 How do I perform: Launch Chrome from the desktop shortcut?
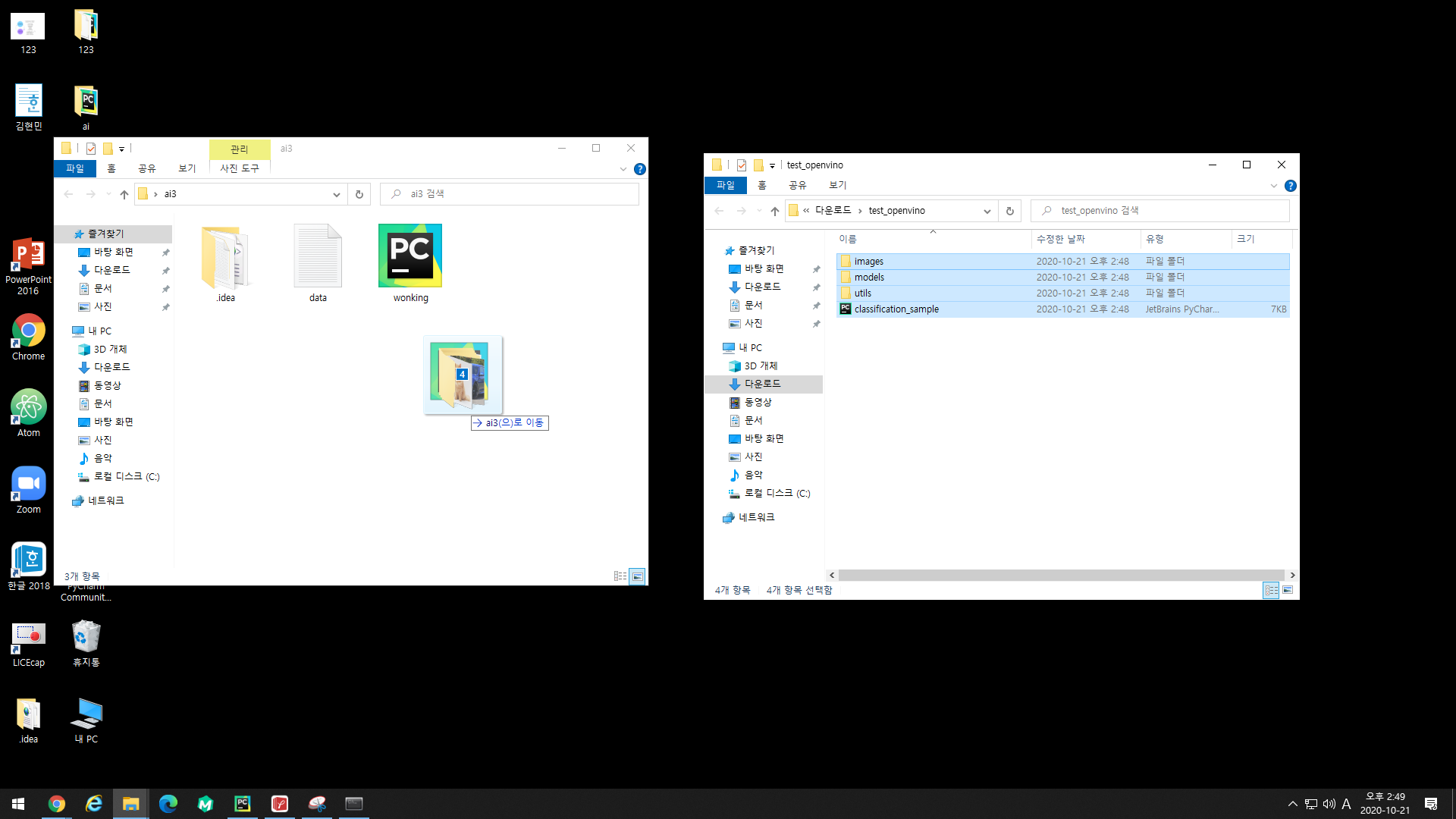pyautogui.click(x=28, y=331)
